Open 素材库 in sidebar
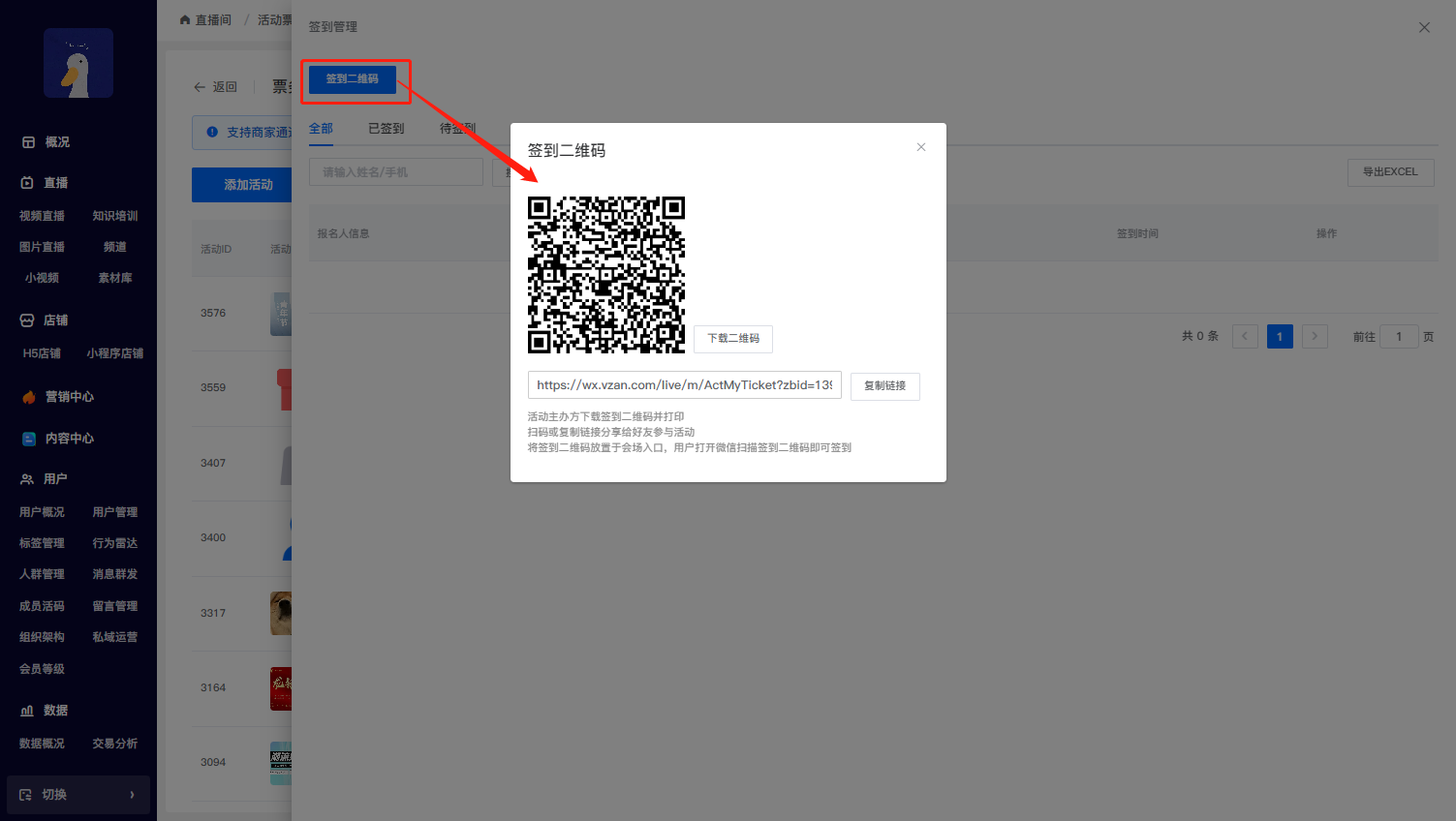The image size is (1456, 821). (x=115, y=278)
